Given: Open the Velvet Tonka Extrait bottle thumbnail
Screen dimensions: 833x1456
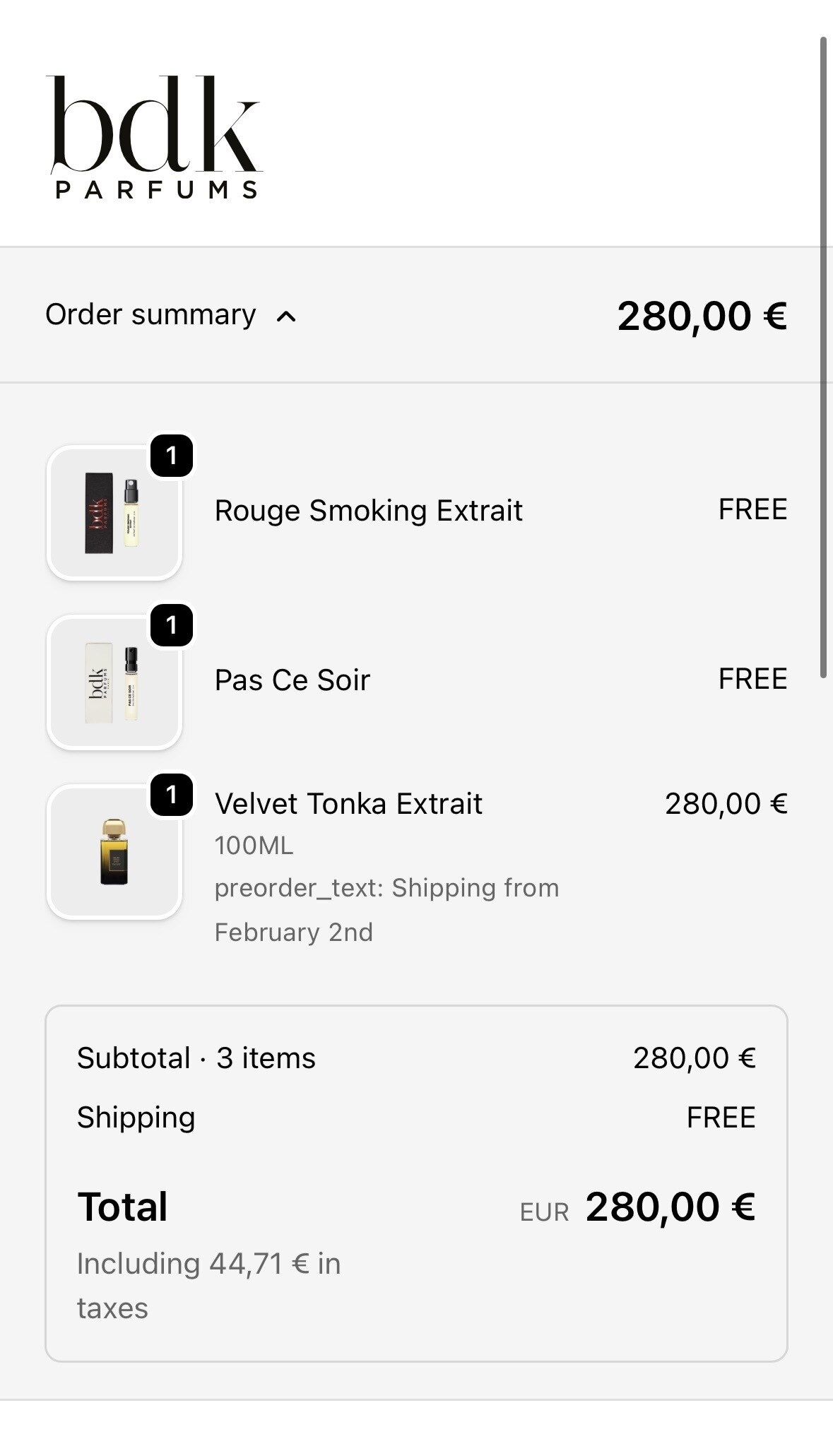Looking at the screenshot, I should pyautogui.click(x=114, y=852).
